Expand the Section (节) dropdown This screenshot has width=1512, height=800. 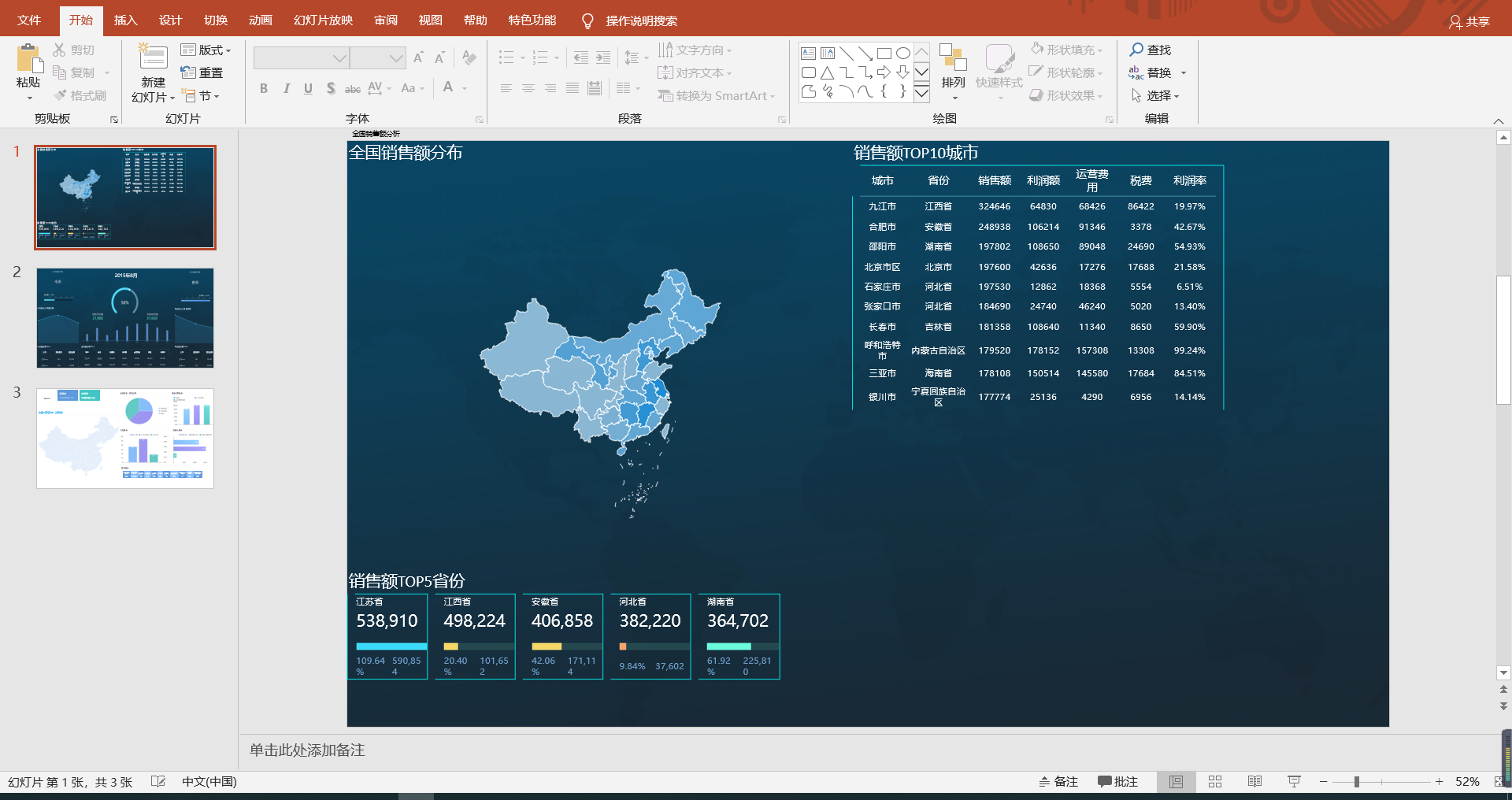pos(200,95)
